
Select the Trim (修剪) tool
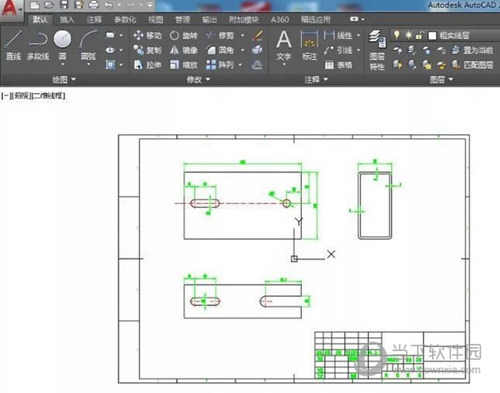(x=220, y=35)
